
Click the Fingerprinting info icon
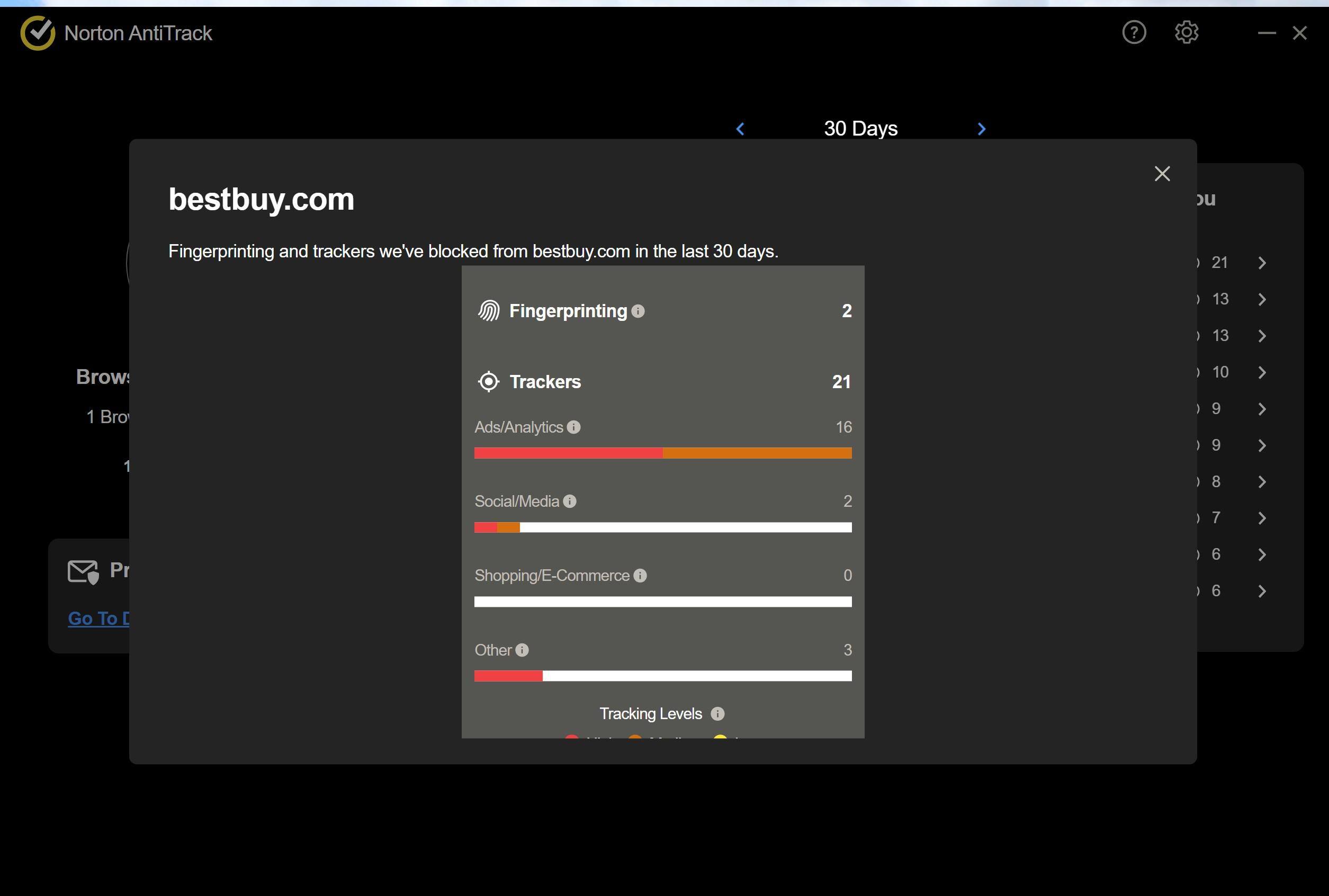[x=638, y=311]
